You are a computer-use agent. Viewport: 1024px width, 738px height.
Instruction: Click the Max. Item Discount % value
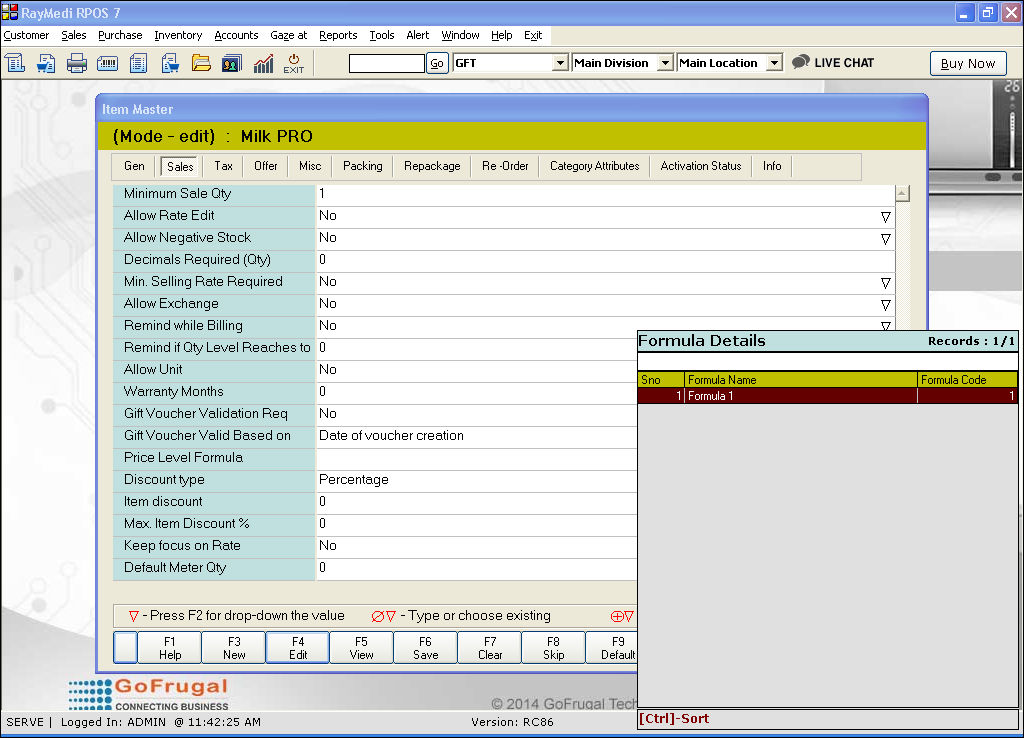(x=476, y=524)
